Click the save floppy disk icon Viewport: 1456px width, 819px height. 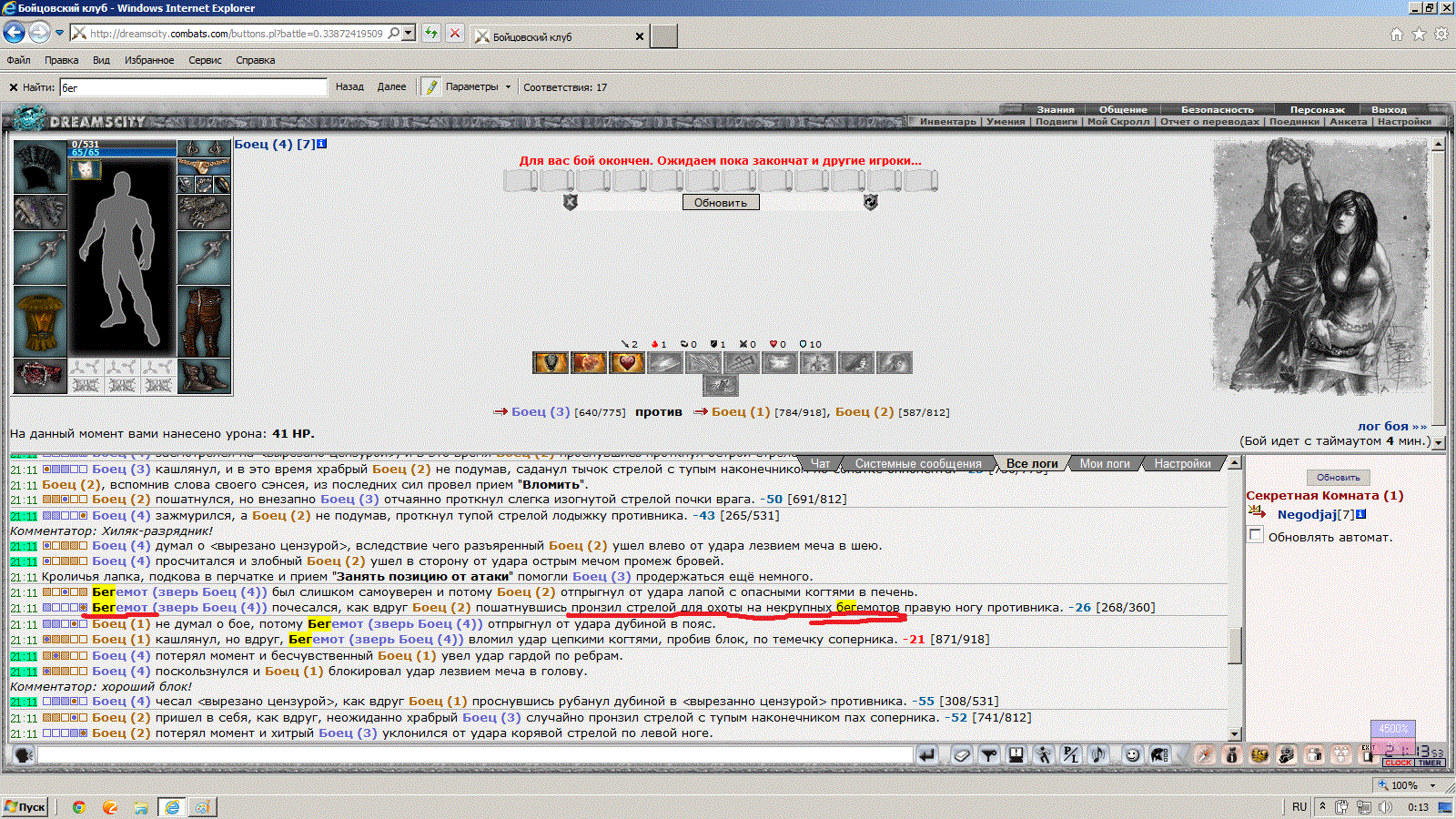click(1016, 754)
